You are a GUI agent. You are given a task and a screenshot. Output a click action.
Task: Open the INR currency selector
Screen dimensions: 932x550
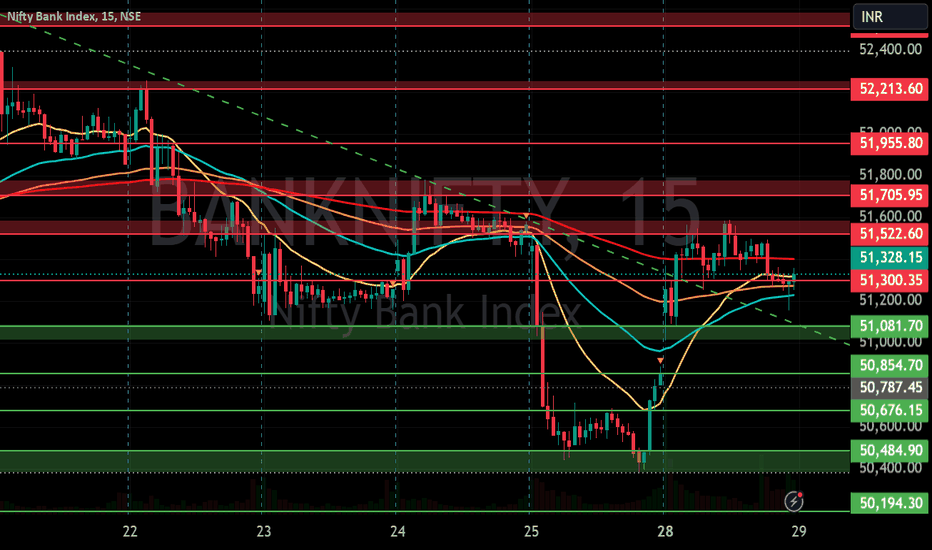coord(889,17)
